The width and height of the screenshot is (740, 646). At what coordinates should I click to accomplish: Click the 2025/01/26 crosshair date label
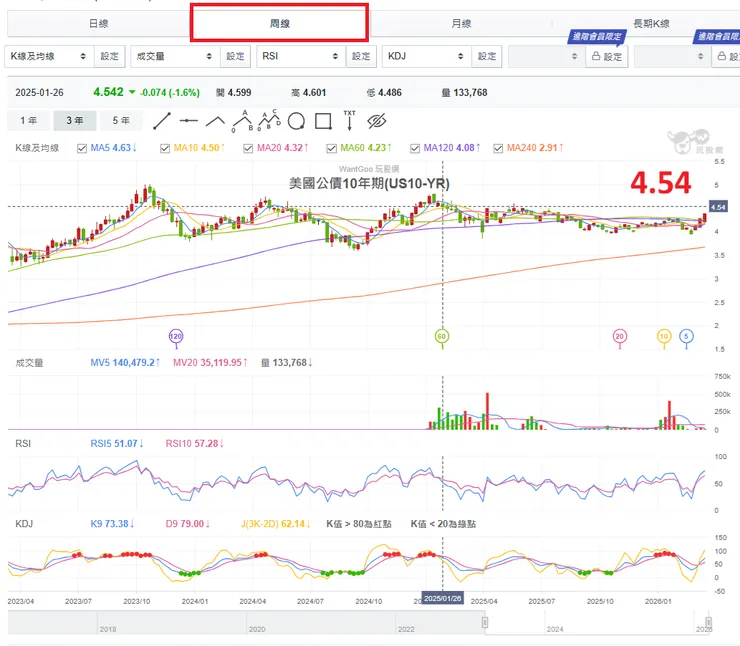coord(443,598)
